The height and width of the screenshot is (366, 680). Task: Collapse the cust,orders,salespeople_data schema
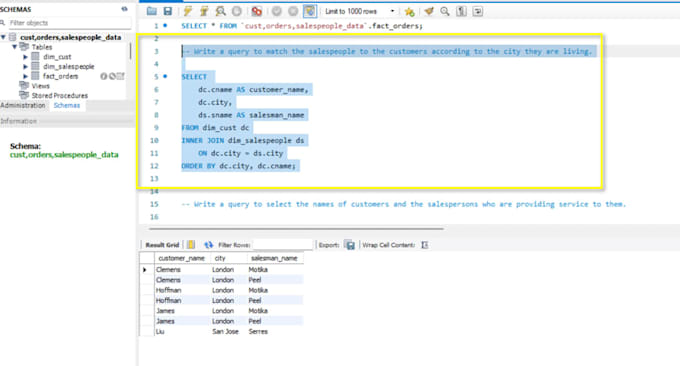[3, 37]
